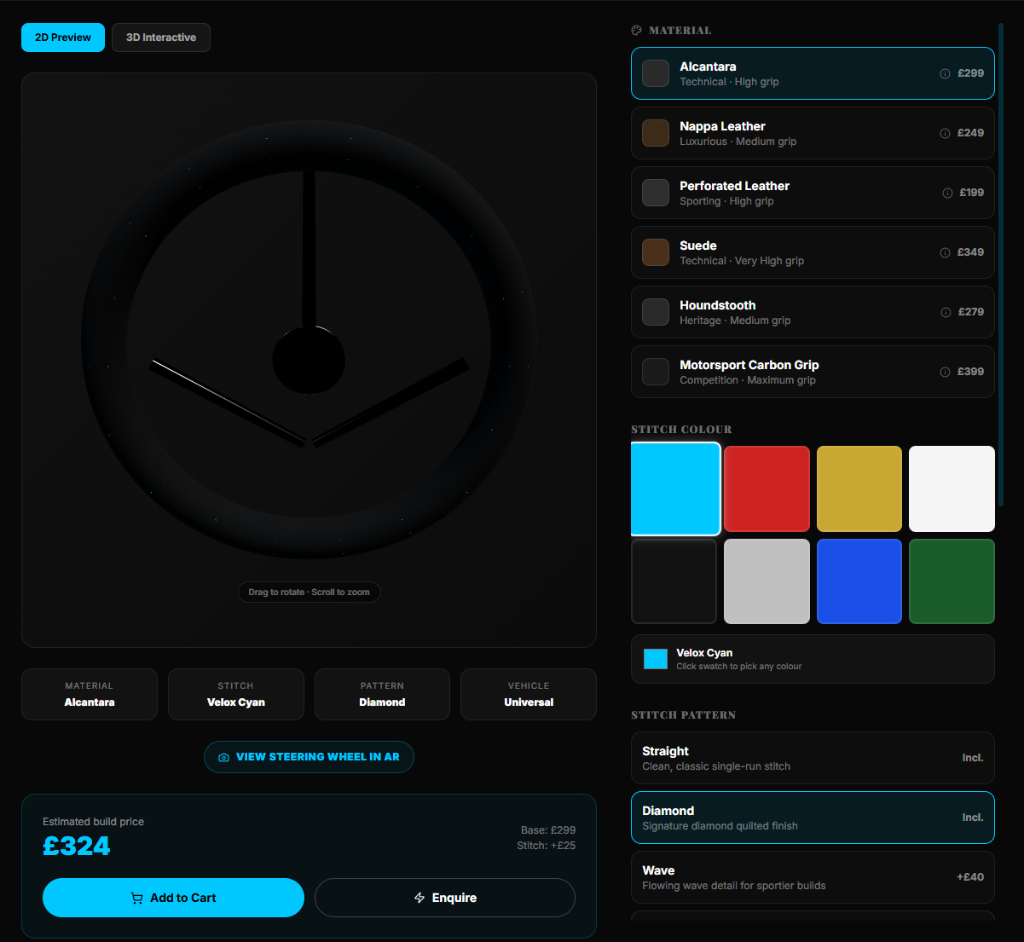
Task: Click the info icon on Suede row
Action: tap(944, 253)
